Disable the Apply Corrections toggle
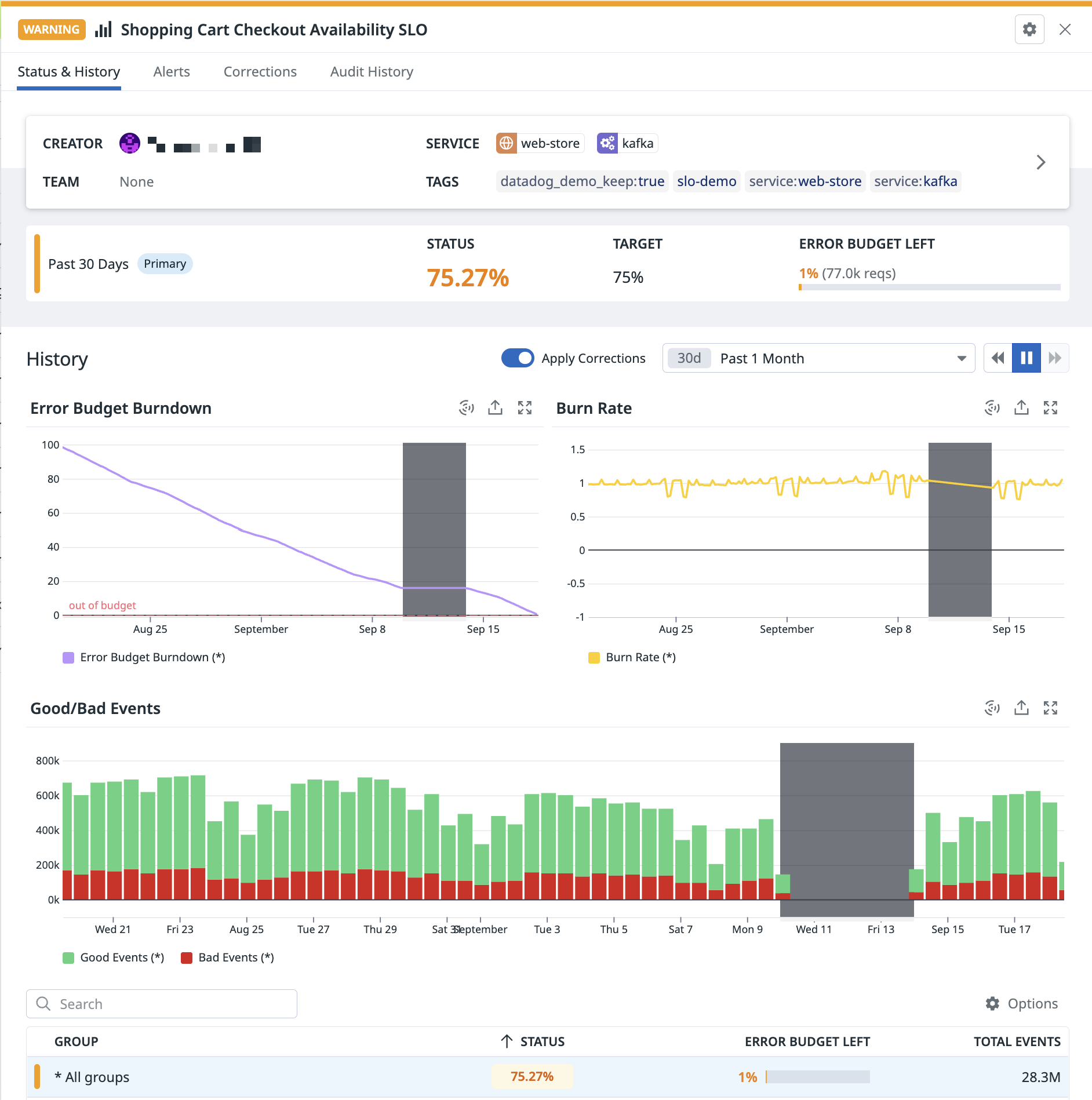 point(518,358)
